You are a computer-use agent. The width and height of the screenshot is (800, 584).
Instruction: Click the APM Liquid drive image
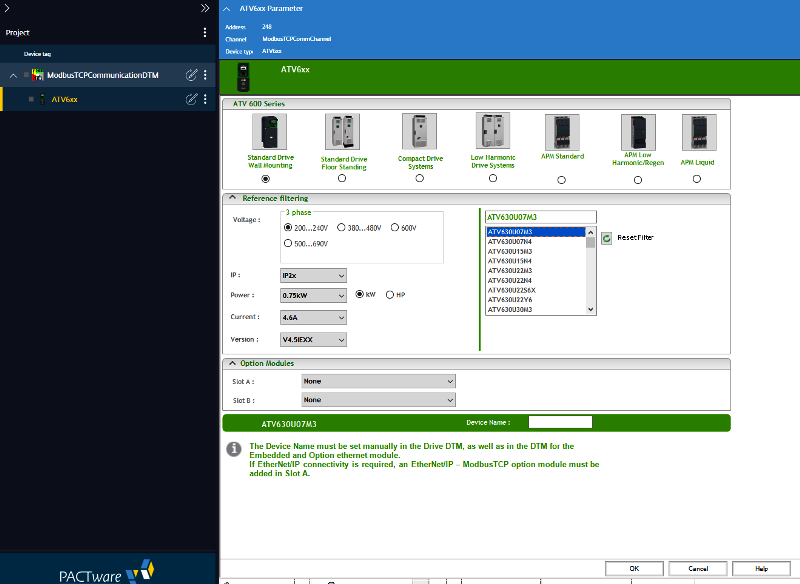[698, 133]
